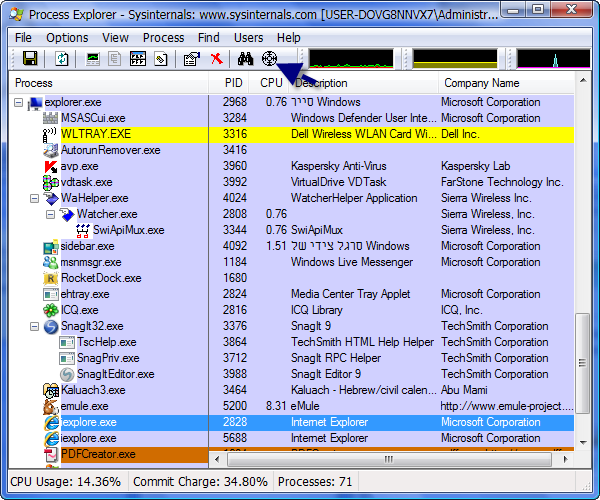Click the avp.exe Kaspersky icon
Screen dimensions: 600x500
pos(51,166)
